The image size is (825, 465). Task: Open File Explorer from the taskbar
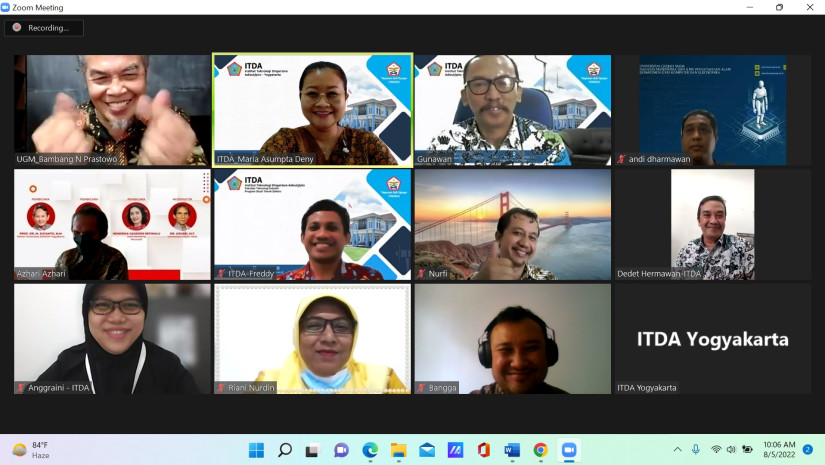(x=398, y=450)
